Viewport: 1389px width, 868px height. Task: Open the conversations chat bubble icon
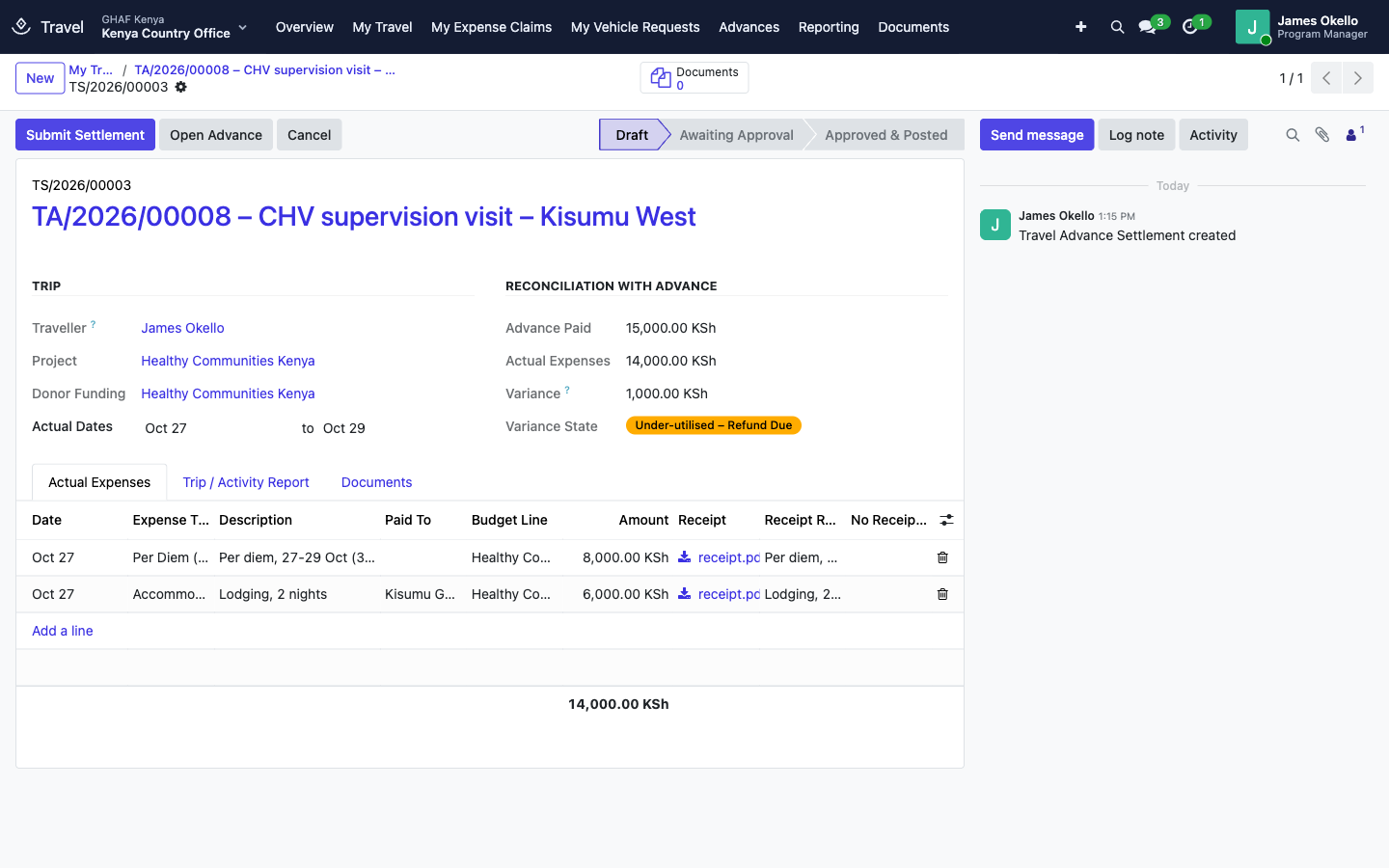coord(1147,27)
